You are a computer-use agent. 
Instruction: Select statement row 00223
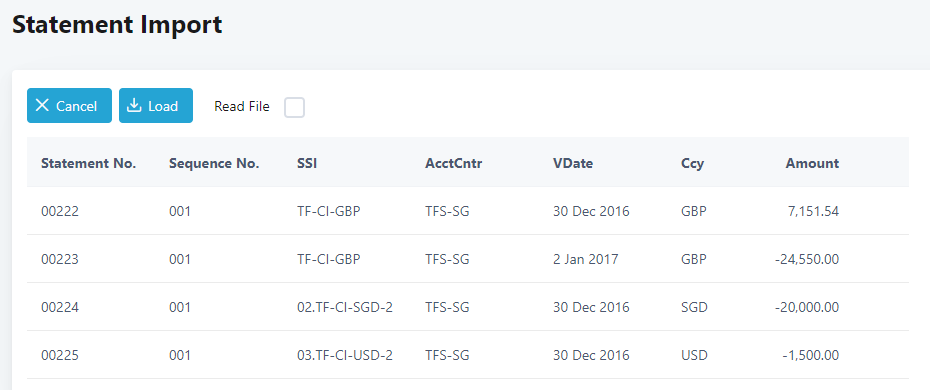pyautogui.click(x=467, y=259)
